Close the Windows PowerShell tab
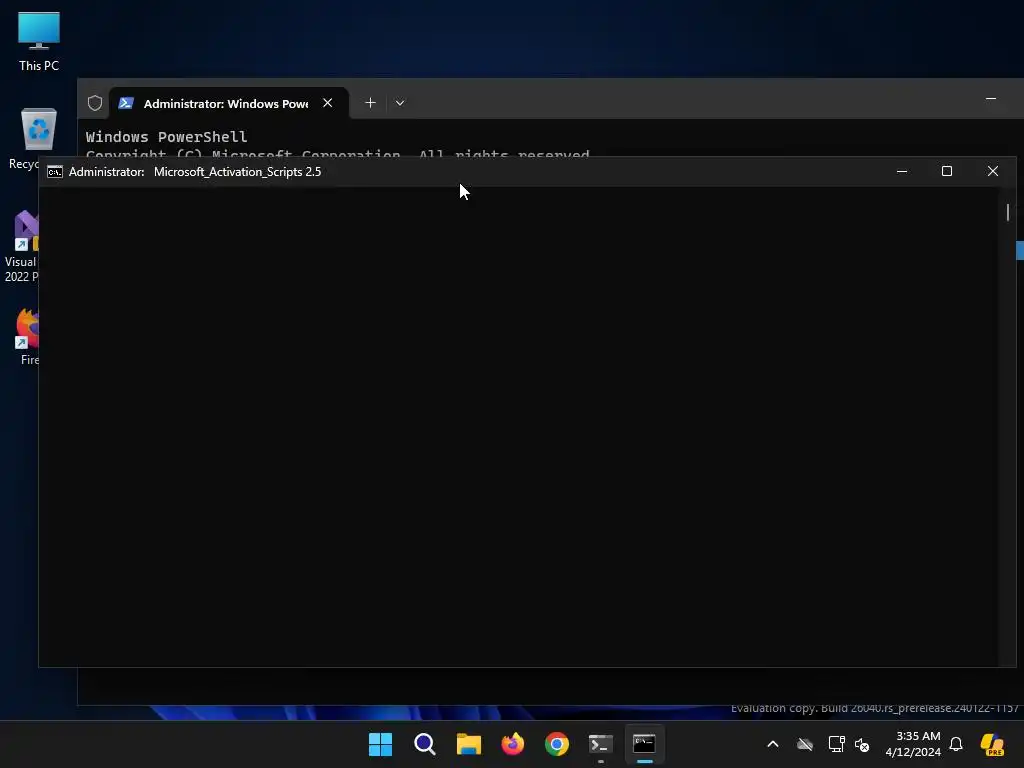The width and height of the screenshot is (1024, 768). (x=328, y=103)
